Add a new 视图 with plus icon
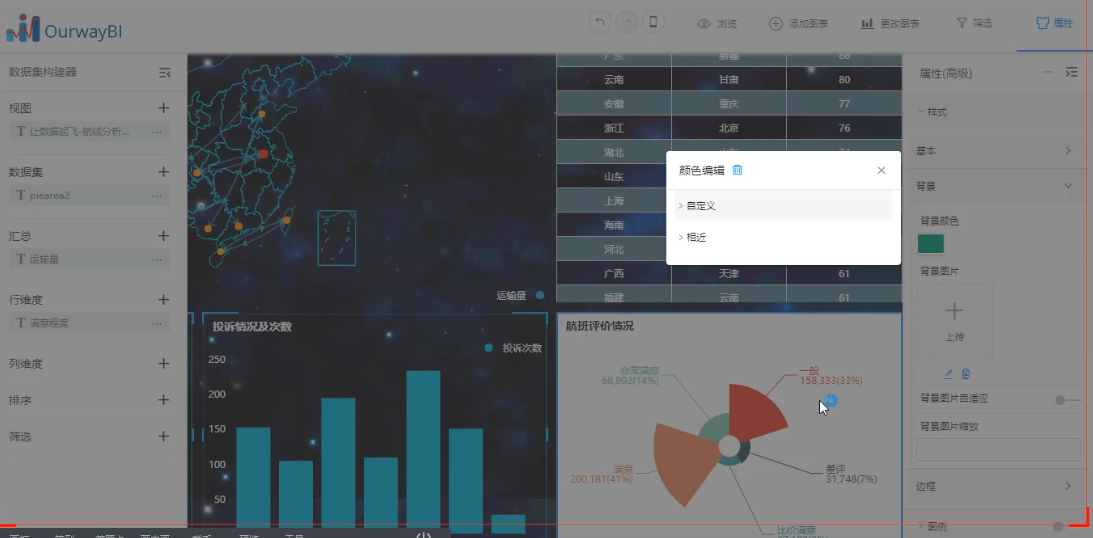Image resolution: width=1093 pixels, height=538 pixels. [x=163, y=108]
